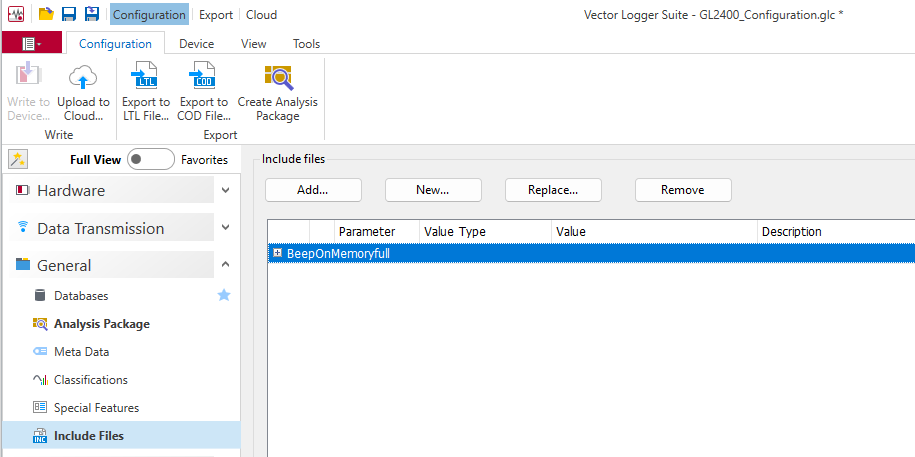Viewport: 915px width, 457px height.
Task: Click Create Analysis Package icon
Action: [x=278, y=76]
